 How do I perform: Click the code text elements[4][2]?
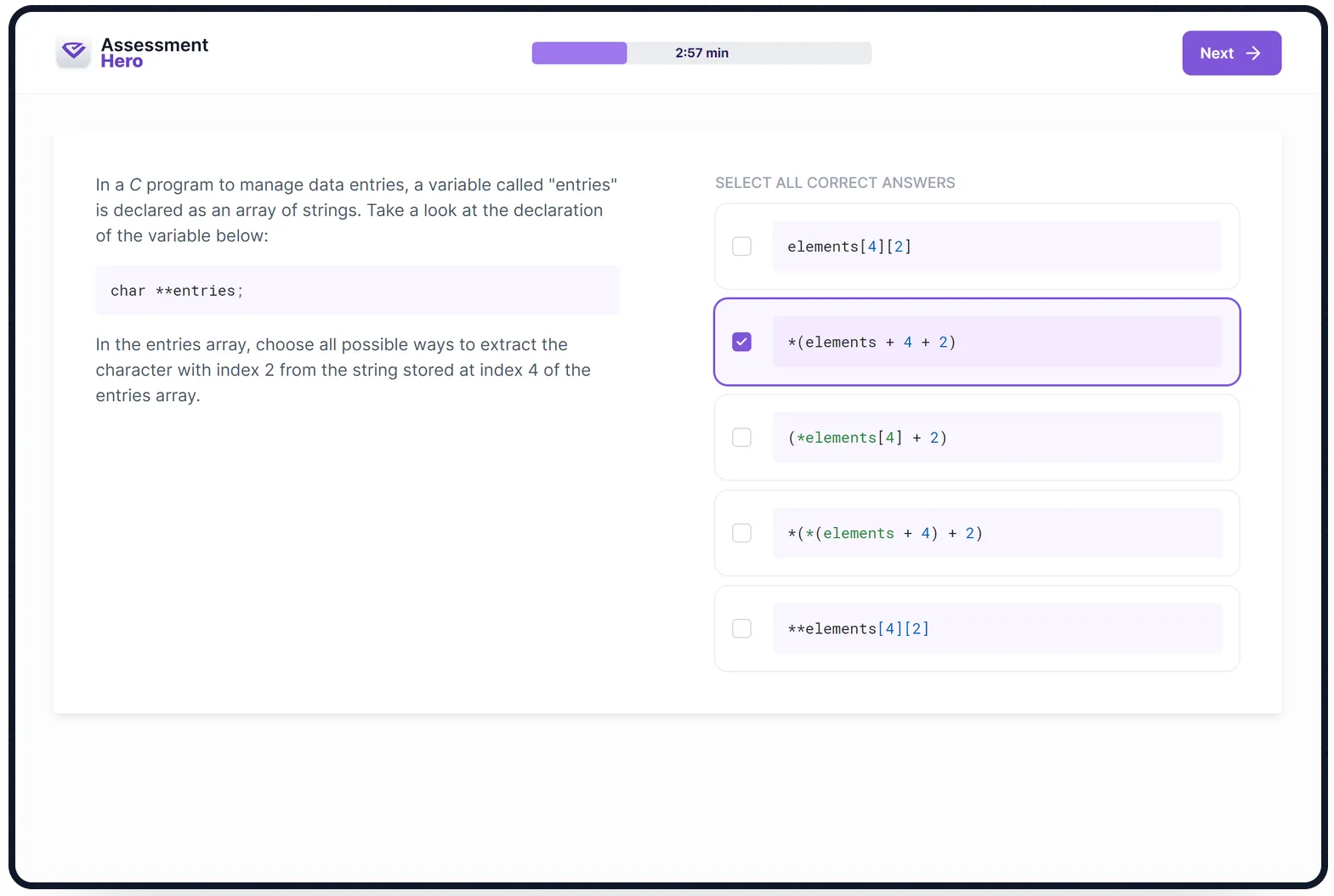coord(849,247)
